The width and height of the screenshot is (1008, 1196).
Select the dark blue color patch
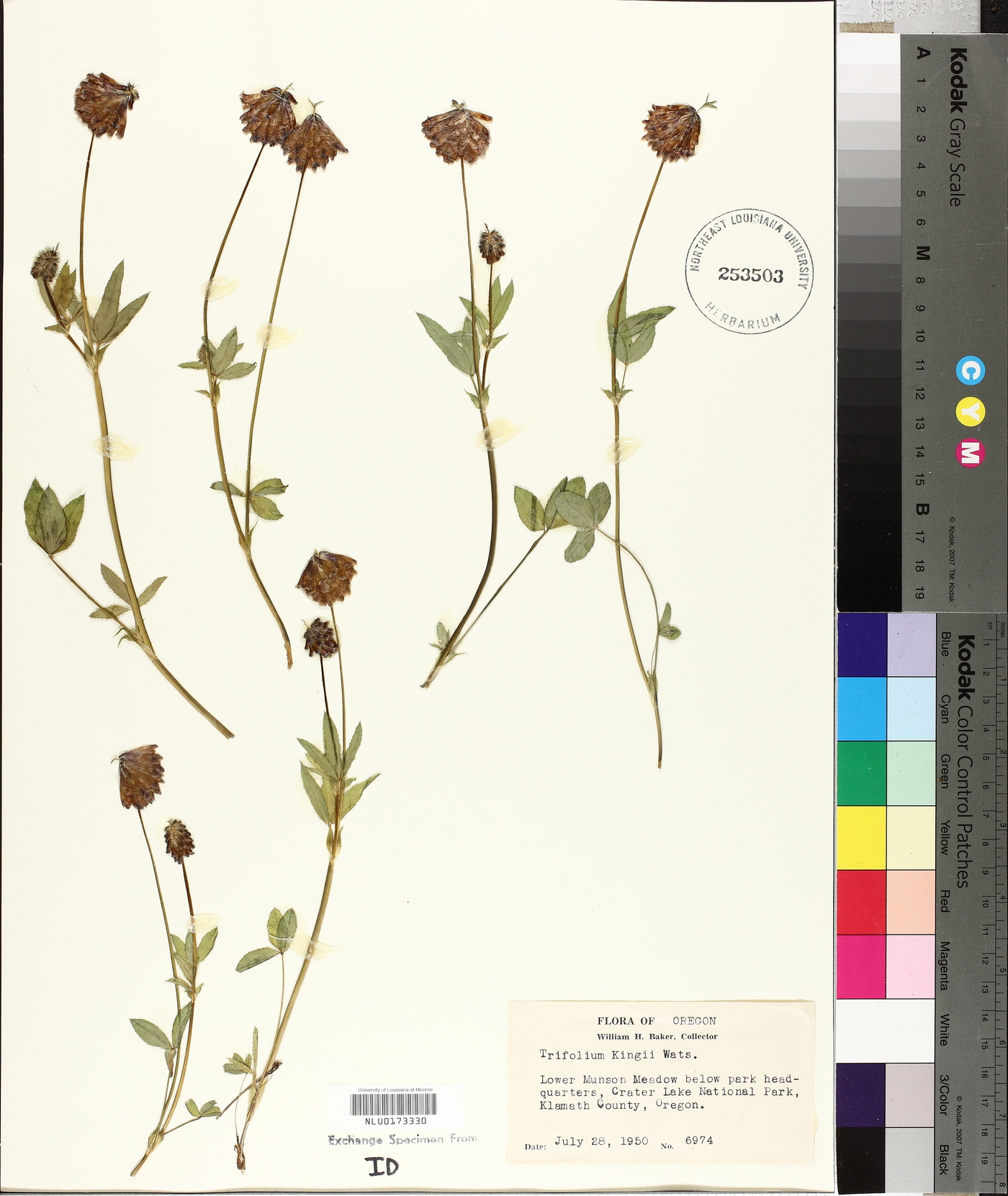(861, 644)
